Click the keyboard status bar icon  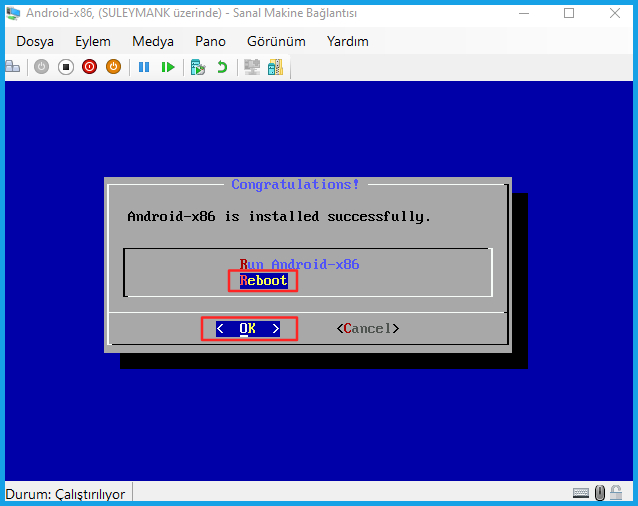(x=581, y=493)
